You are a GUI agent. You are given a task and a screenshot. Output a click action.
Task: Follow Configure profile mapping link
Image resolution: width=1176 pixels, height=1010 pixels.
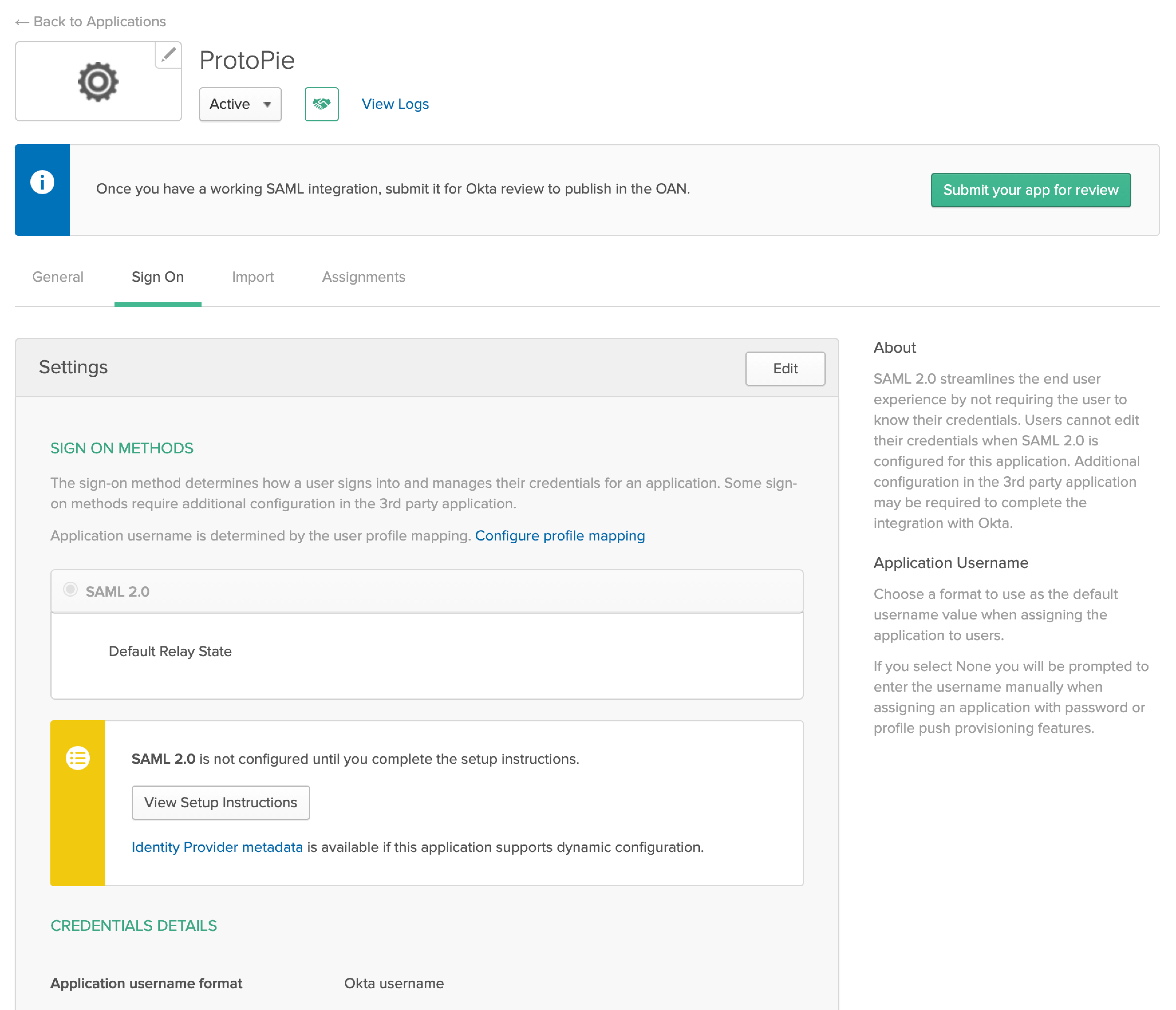point(560,536)
